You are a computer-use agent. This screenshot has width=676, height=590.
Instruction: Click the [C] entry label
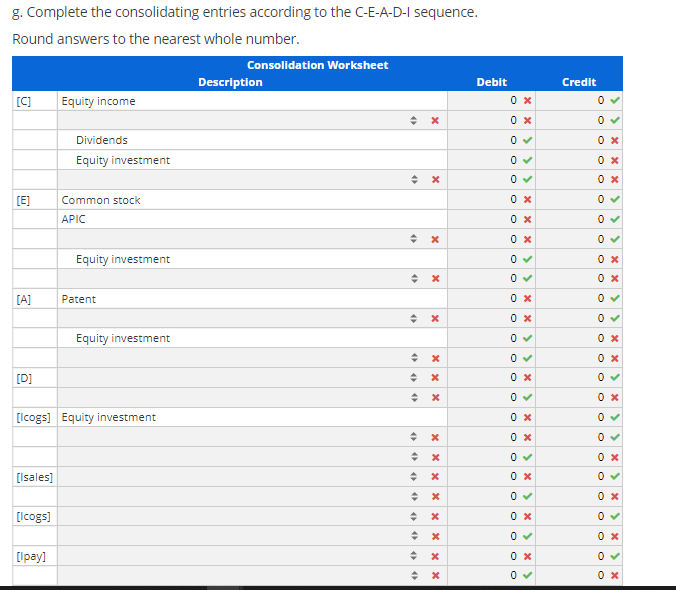24,101
